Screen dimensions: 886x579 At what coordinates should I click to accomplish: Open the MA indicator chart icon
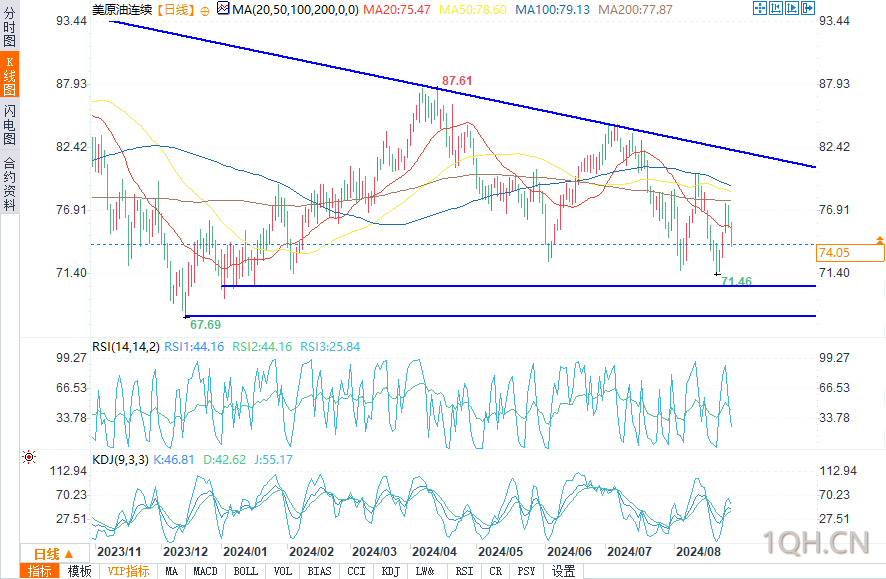[x=223, y=8]
